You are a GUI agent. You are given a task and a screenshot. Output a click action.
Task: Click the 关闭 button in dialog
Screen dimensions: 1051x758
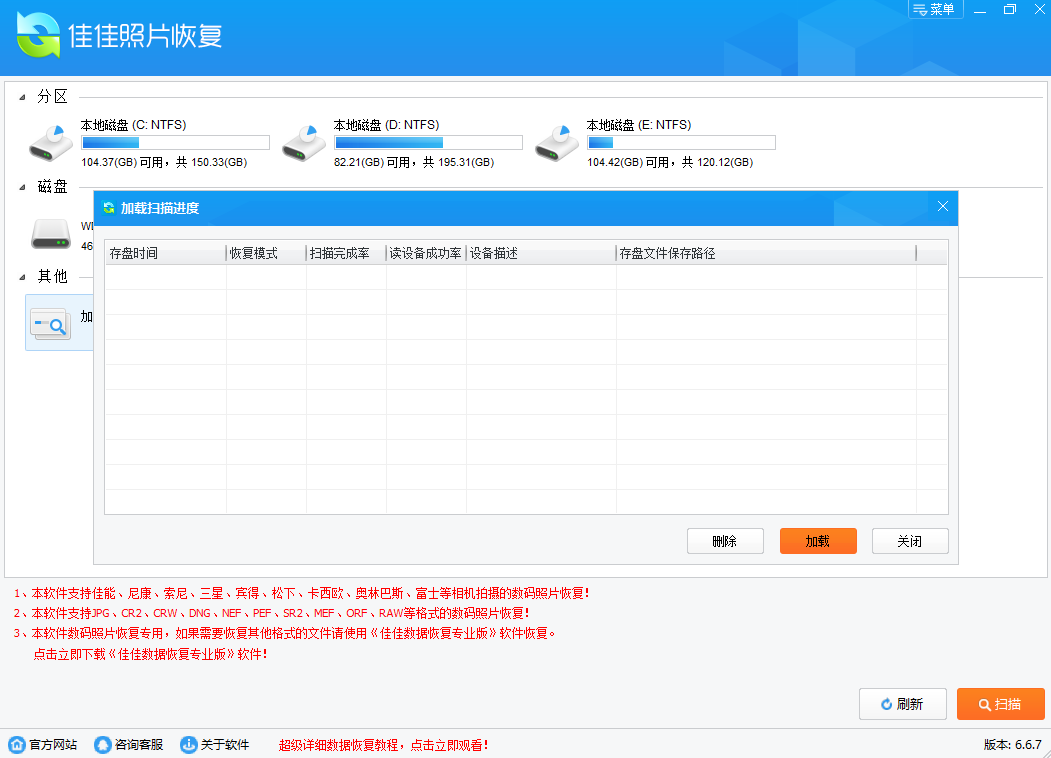tap(909, 541)
